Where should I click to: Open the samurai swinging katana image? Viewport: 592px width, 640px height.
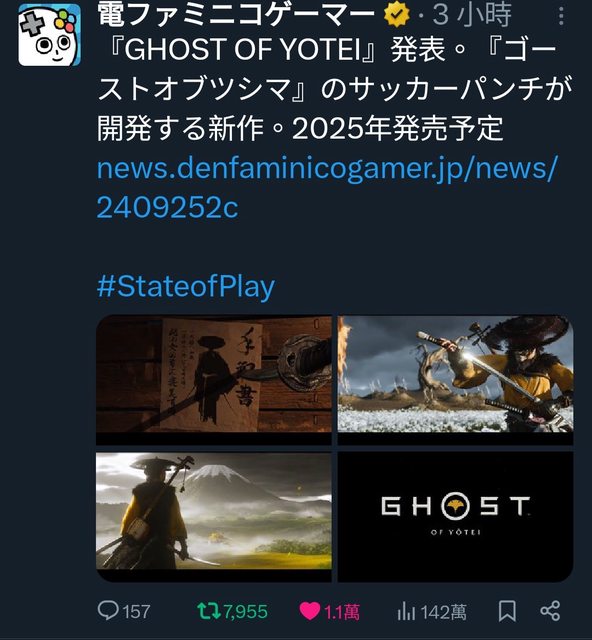click(456, 380)
